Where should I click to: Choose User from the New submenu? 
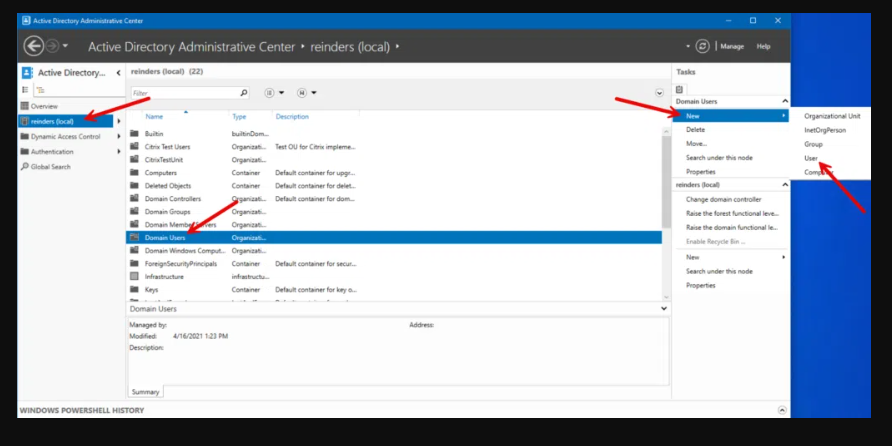click(811, 158)
